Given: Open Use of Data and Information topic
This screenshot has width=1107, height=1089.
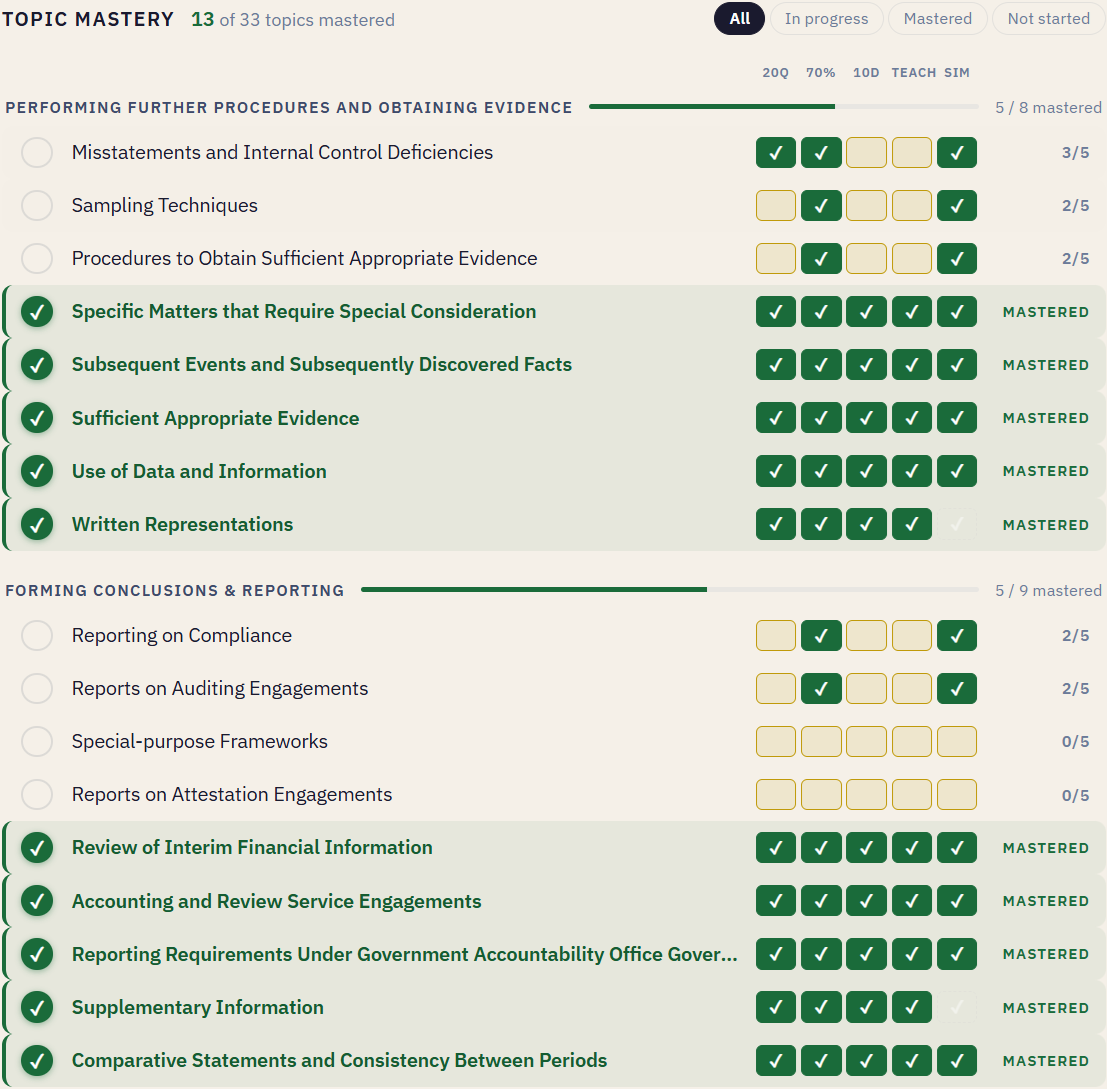Looking at the screenshot, I should coord(199,471).
